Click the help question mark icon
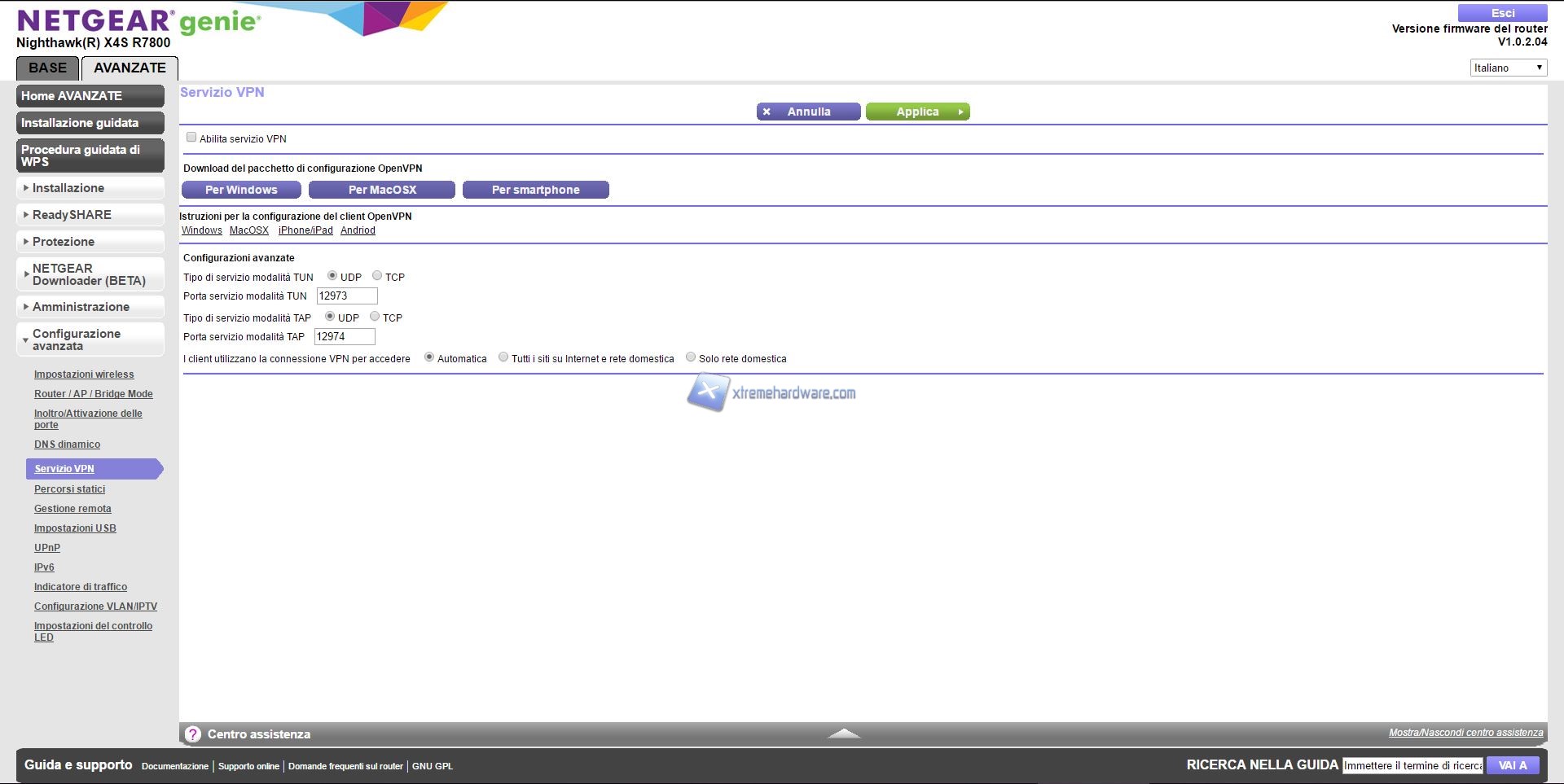 (x=193, y=734)
